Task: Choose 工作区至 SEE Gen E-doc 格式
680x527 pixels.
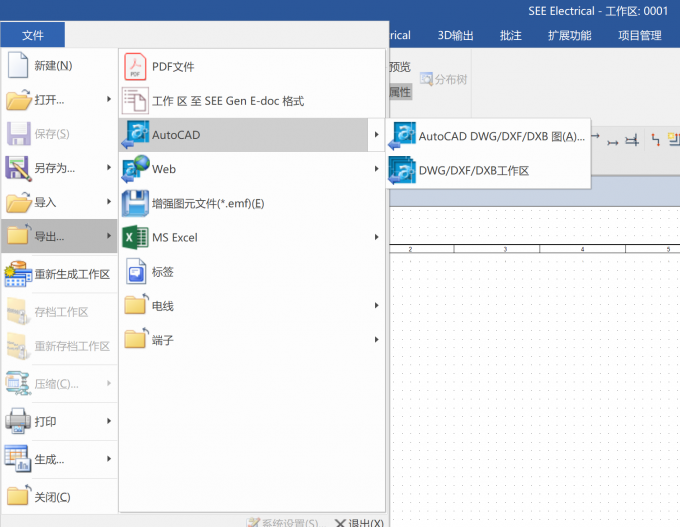Action: (252, 101)
